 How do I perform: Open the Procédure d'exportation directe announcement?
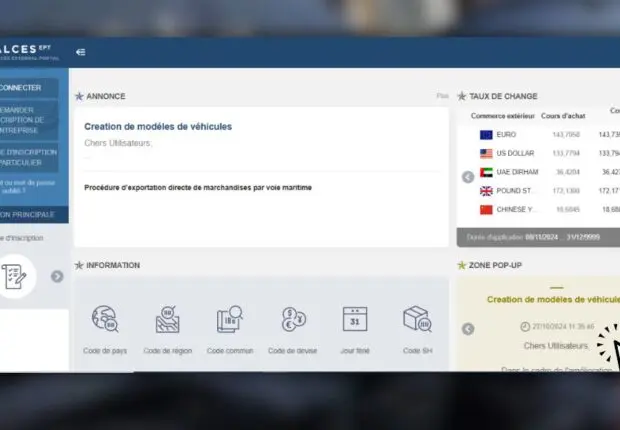pos(198,188)
